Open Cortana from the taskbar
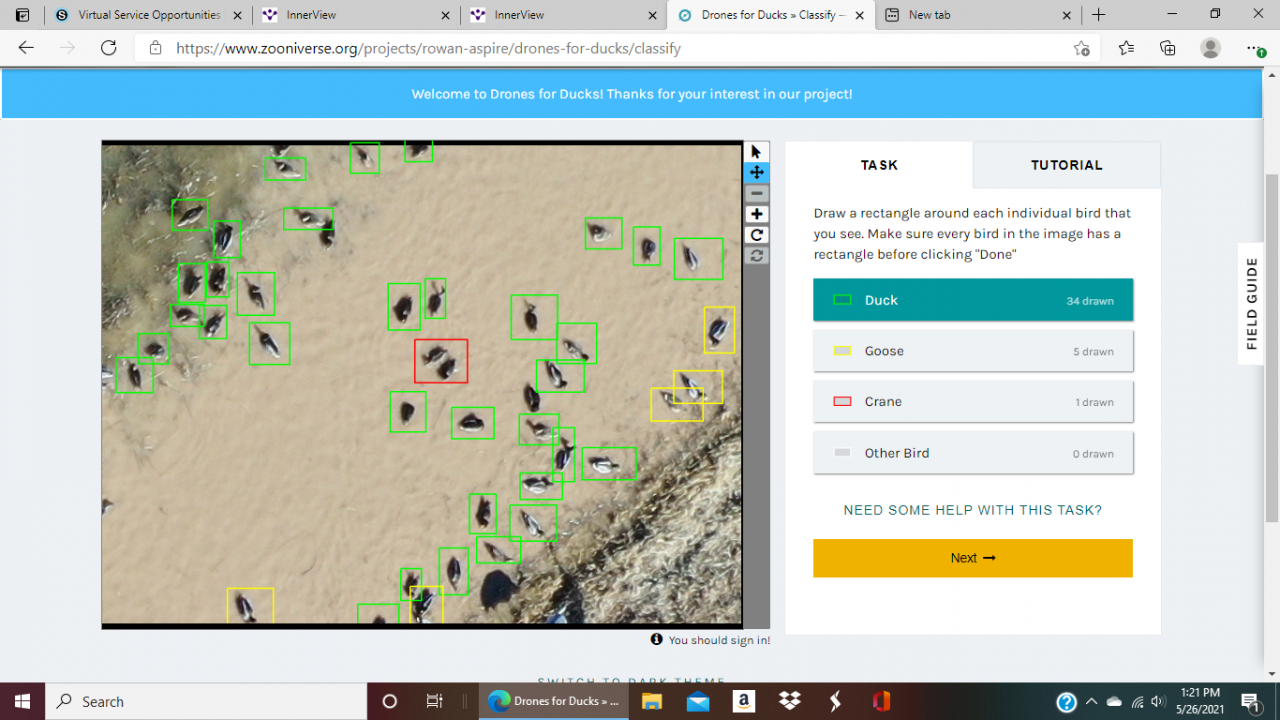 390,701
